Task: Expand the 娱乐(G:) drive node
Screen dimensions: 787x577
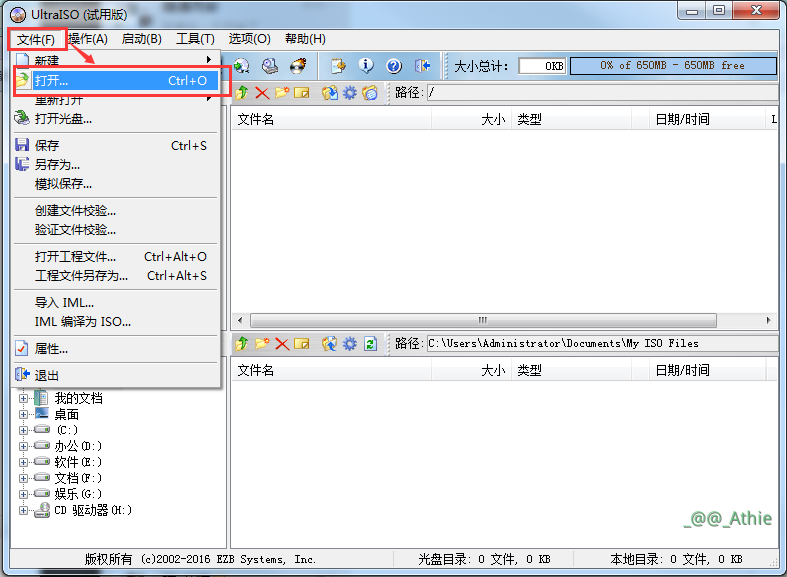Action: point(23,494)
